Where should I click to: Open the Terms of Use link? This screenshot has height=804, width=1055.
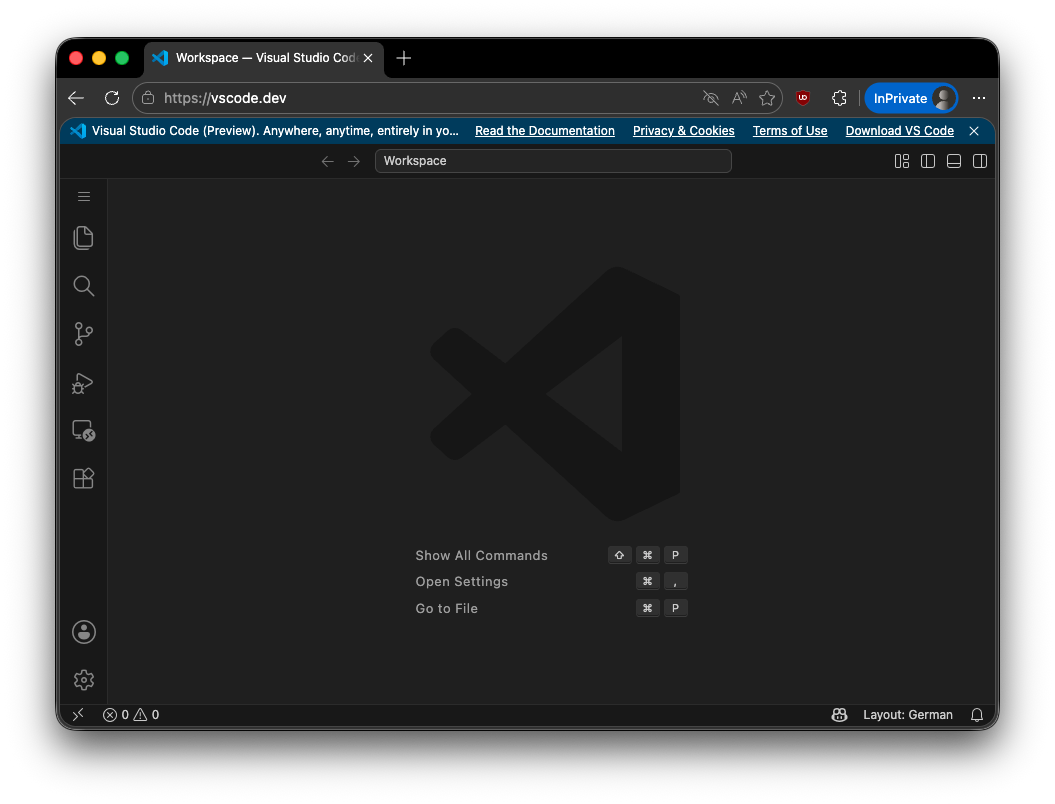(790, 131)
